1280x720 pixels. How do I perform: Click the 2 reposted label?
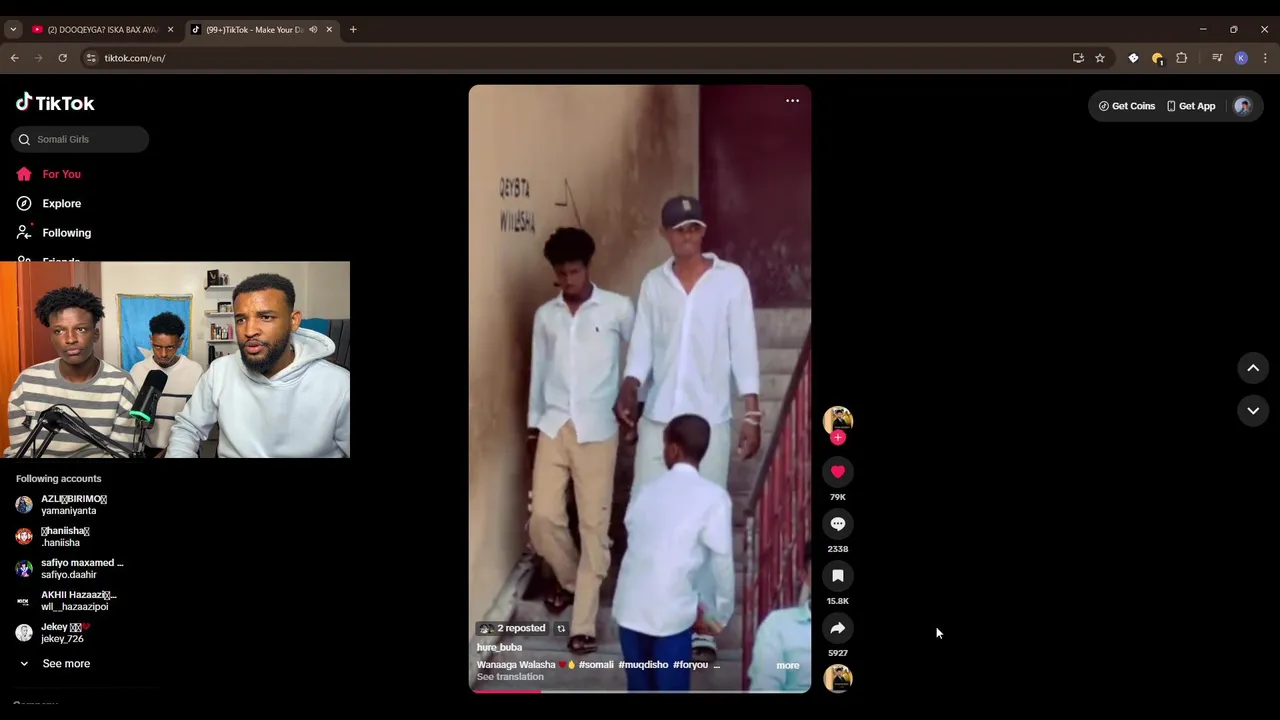(513, 628)
